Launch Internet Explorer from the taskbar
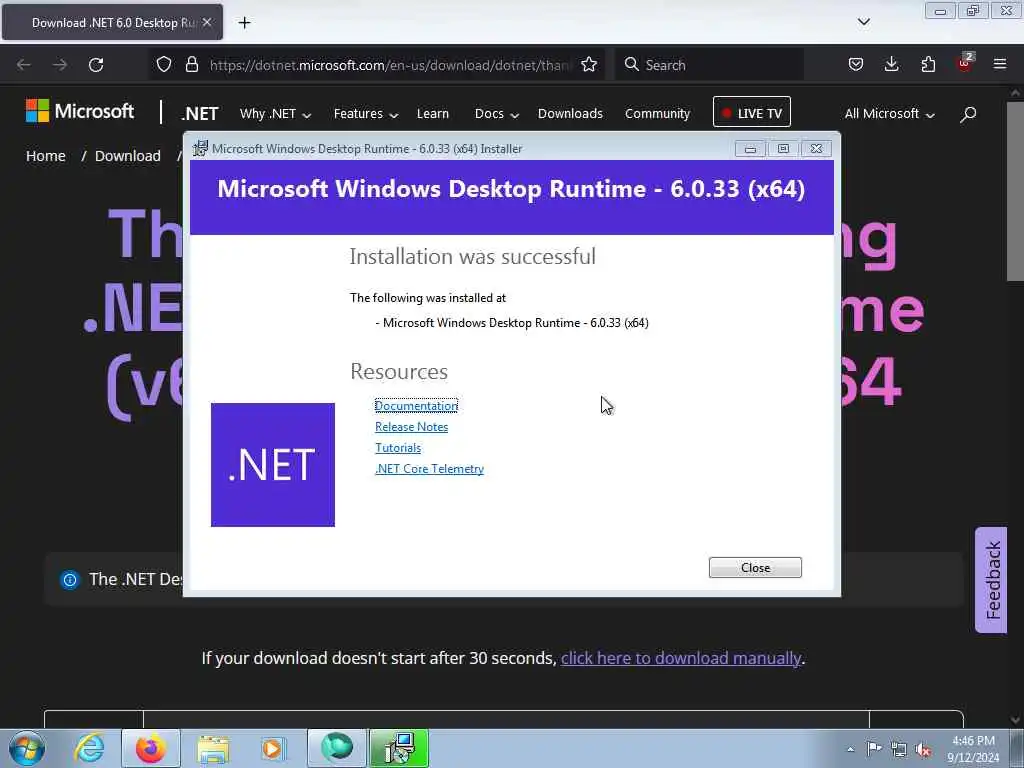 coord(89,748)
